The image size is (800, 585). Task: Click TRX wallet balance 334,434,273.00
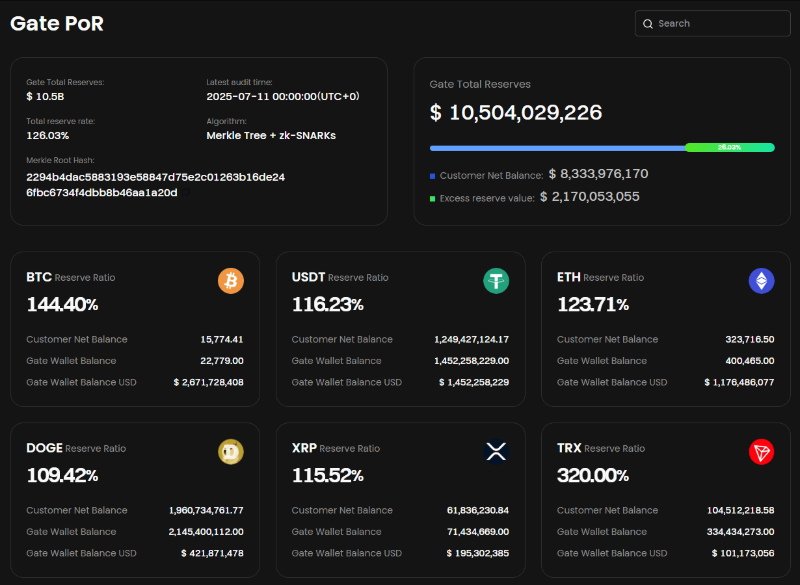tap(740, 531)
